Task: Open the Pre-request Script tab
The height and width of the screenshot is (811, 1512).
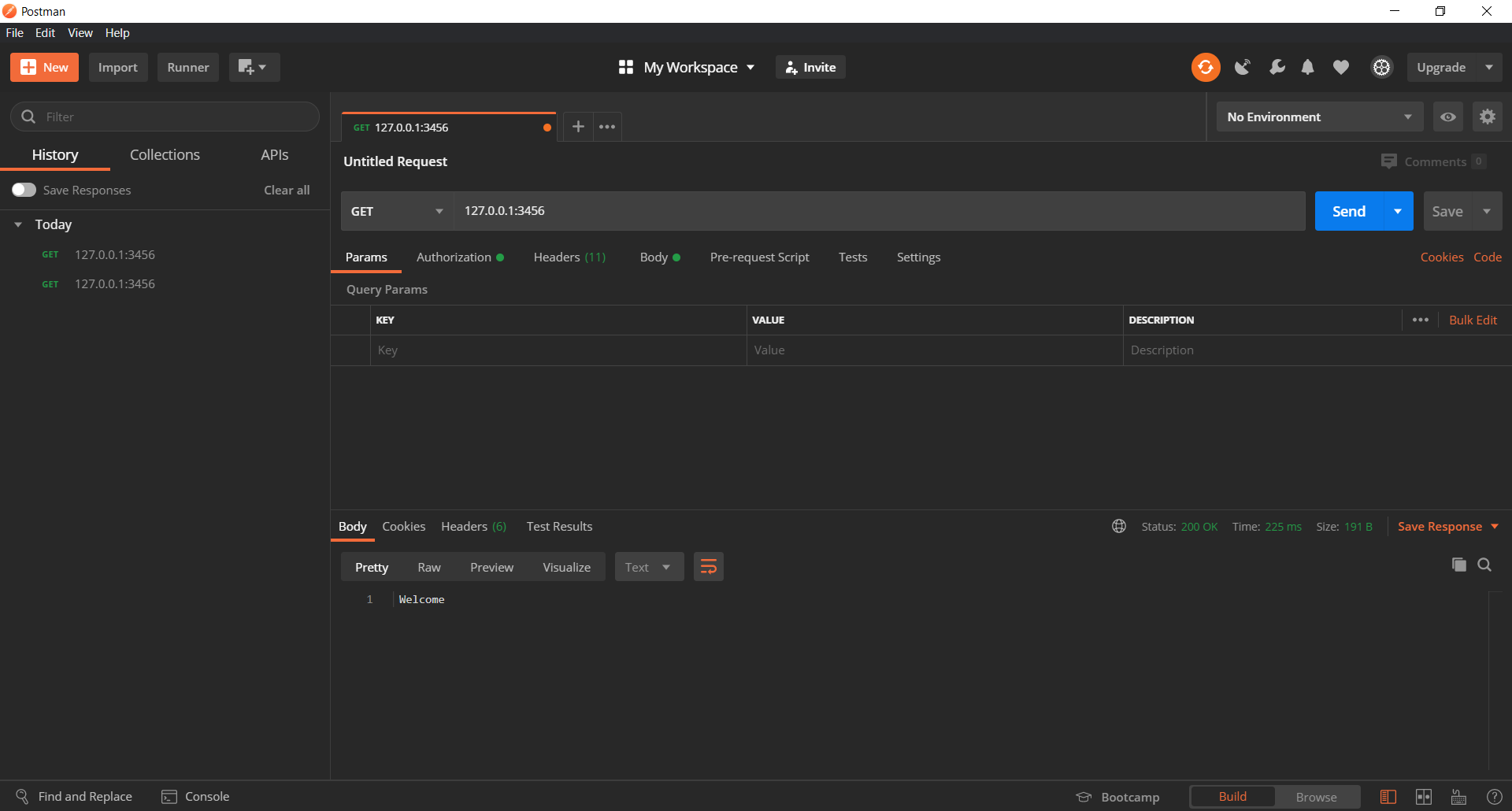Action: coord(759,257)
